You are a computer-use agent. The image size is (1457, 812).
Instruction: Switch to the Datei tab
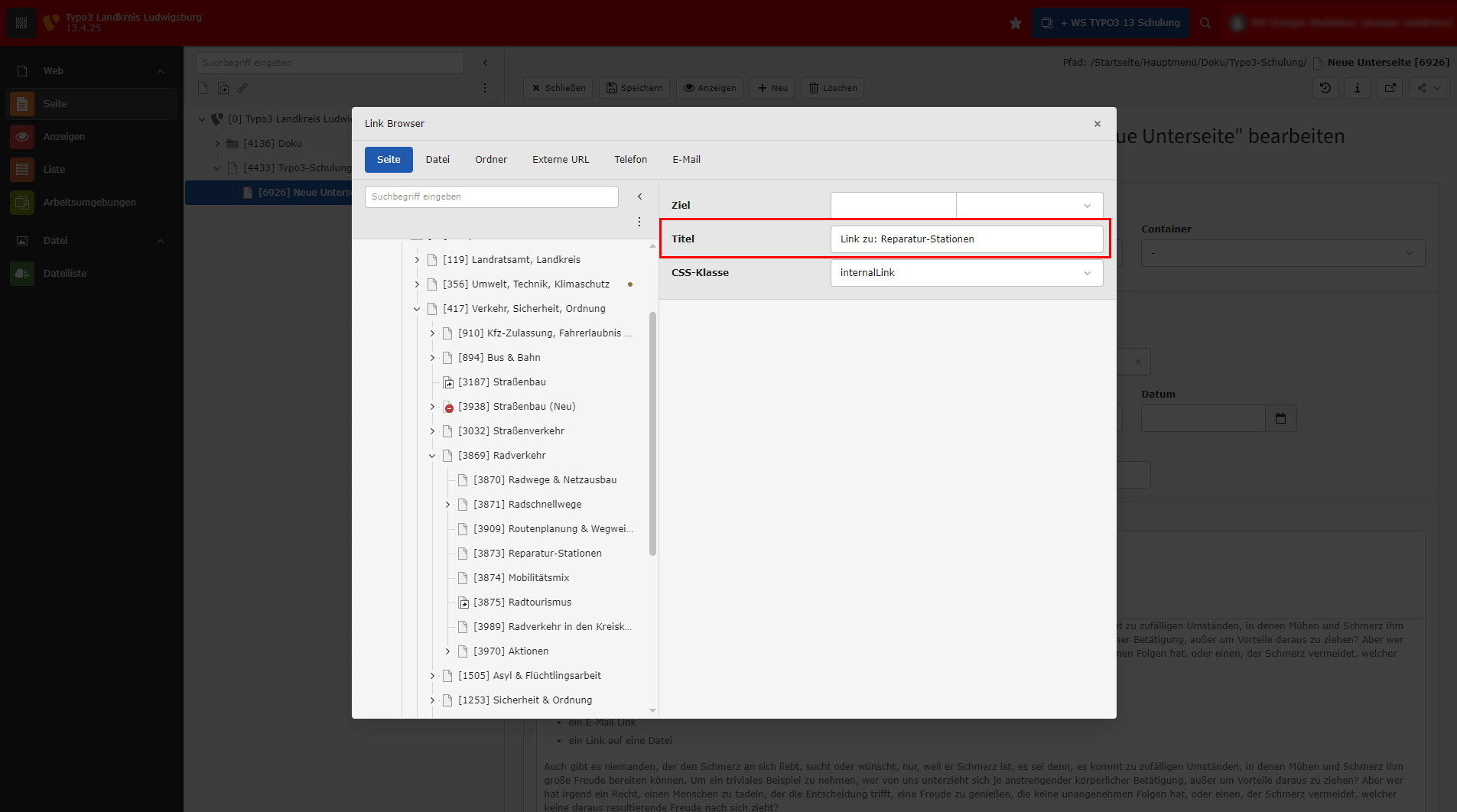437,160
